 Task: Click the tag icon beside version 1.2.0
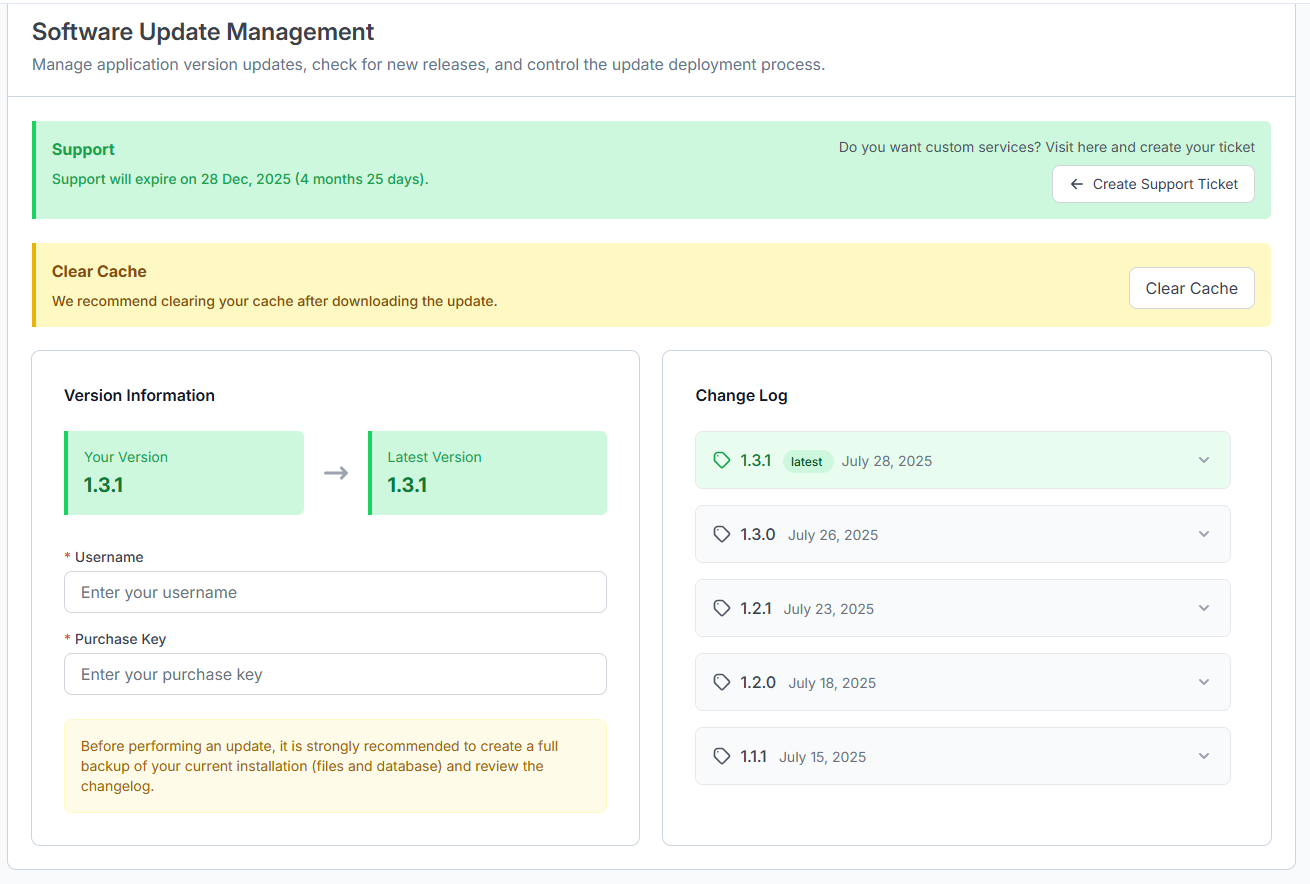(722, 682)
